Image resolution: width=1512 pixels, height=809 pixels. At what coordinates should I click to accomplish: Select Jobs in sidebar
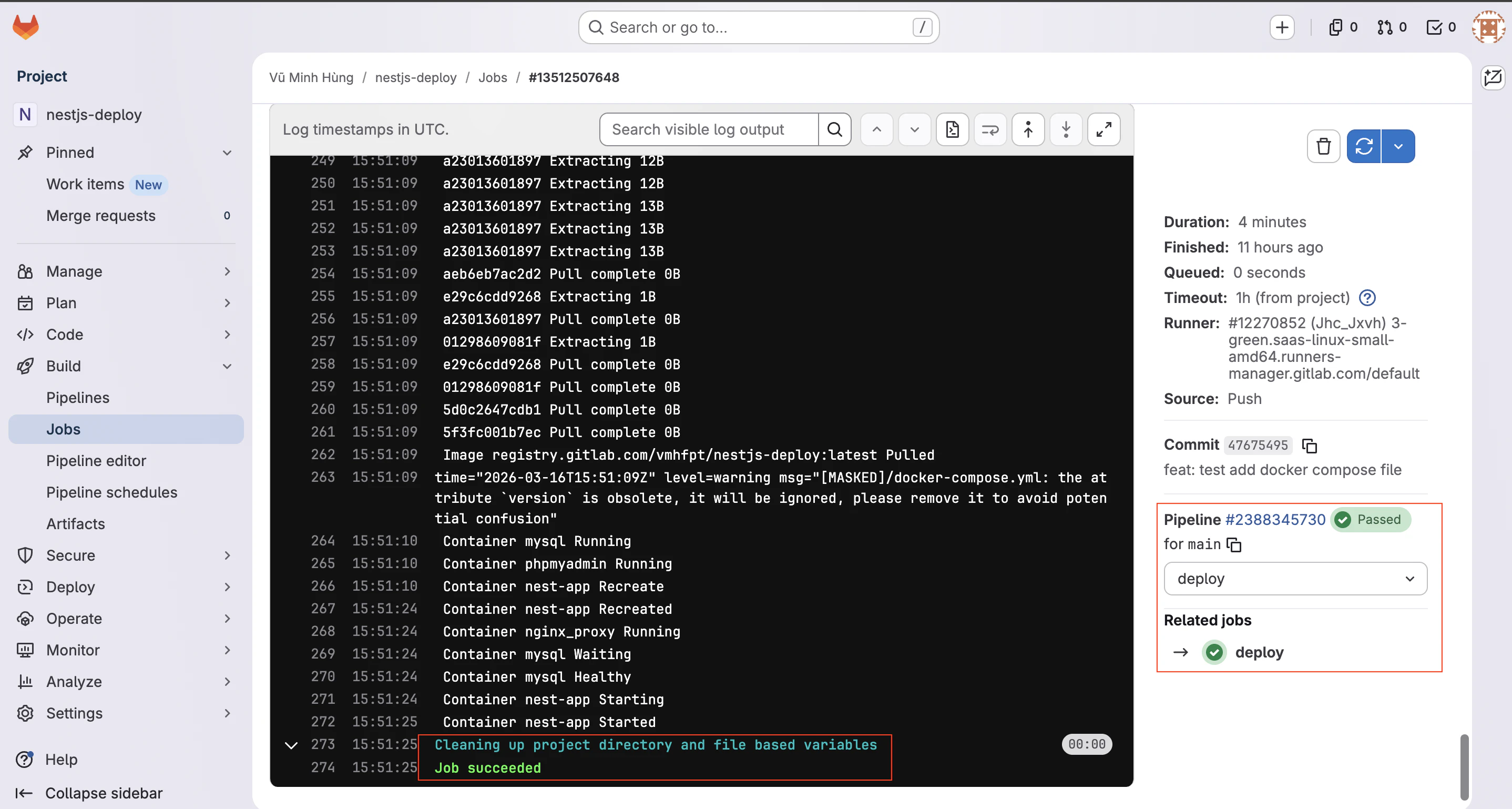tap(126, 429)
